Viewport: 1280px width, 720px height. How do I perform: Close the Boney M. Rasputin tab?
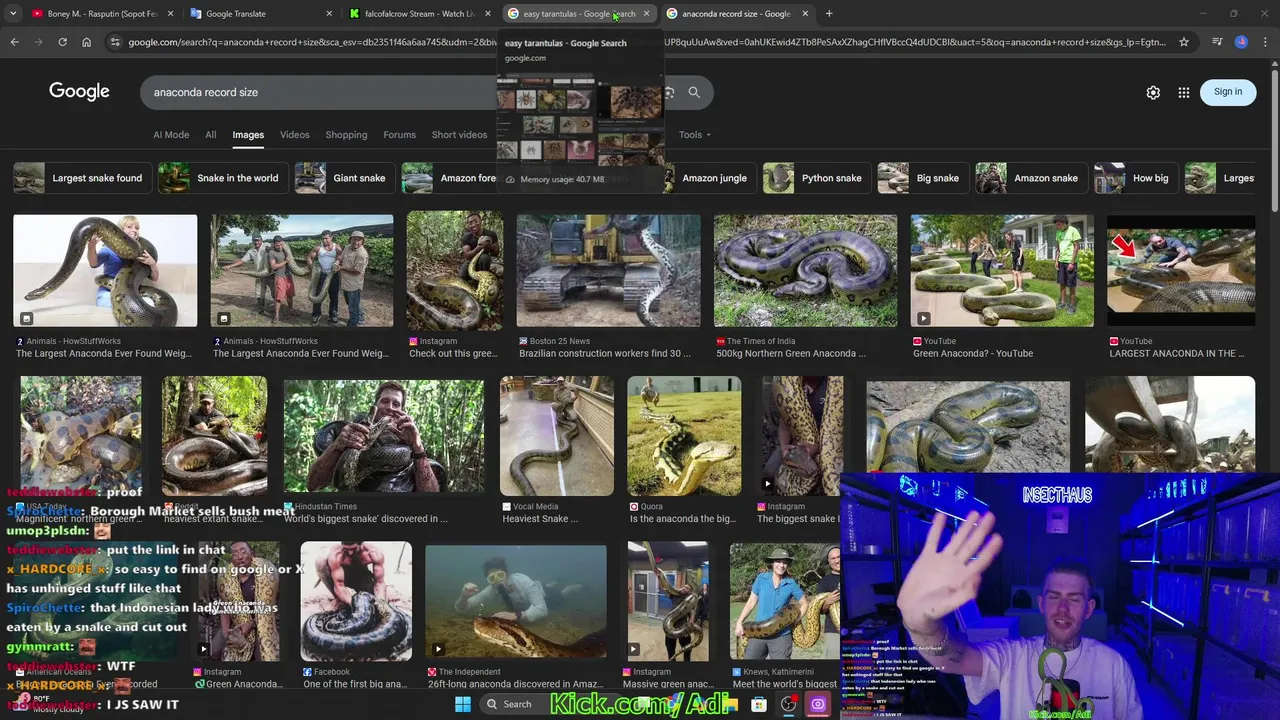170,14
